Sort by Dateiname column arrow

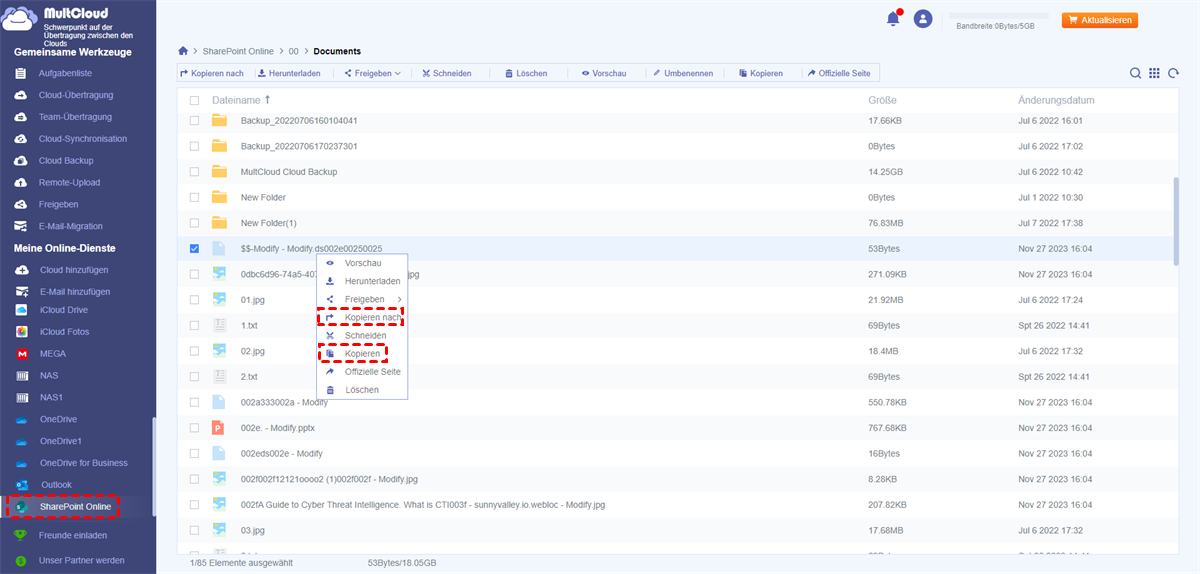[267, 100]
